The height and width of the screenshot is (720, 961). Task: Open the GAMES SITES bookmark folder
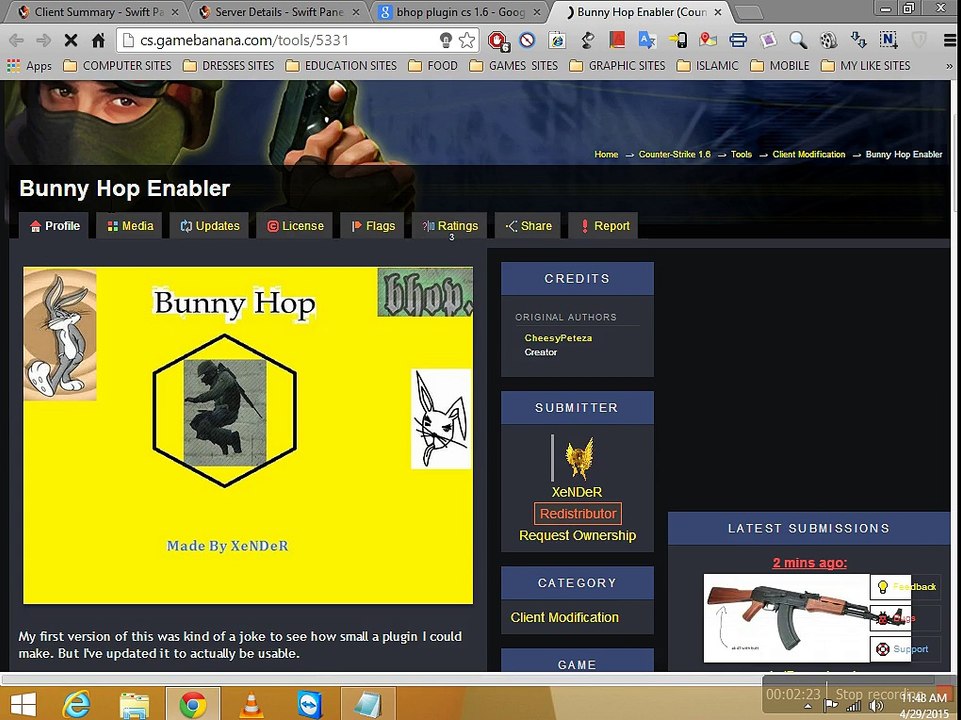click(514, 66)
